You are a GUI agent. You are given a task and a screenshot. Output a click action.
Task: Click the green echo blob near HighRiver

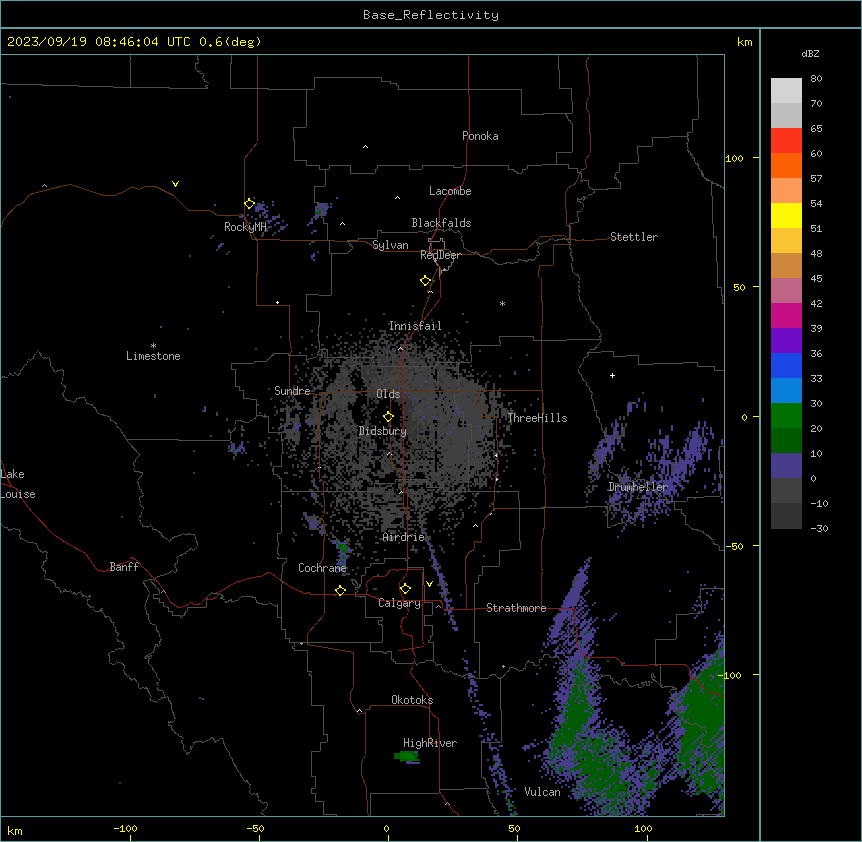coord(407,757)
